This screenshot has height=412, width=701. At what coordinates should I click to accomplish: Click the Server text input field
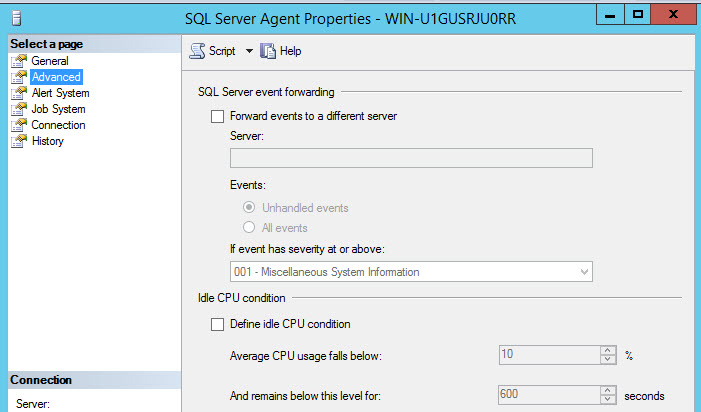point(411,158)
